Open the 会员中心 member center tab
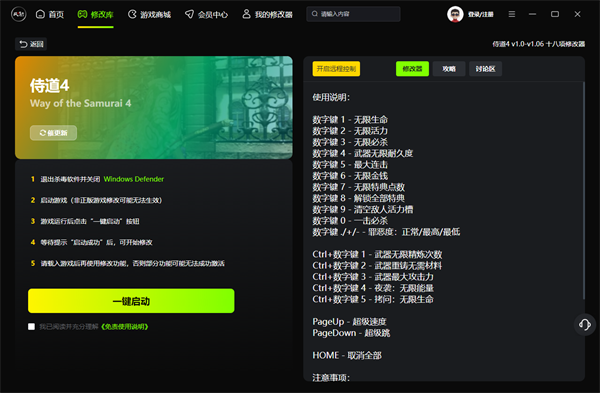Viewport: 600px width, 393px height. point(206,15)
